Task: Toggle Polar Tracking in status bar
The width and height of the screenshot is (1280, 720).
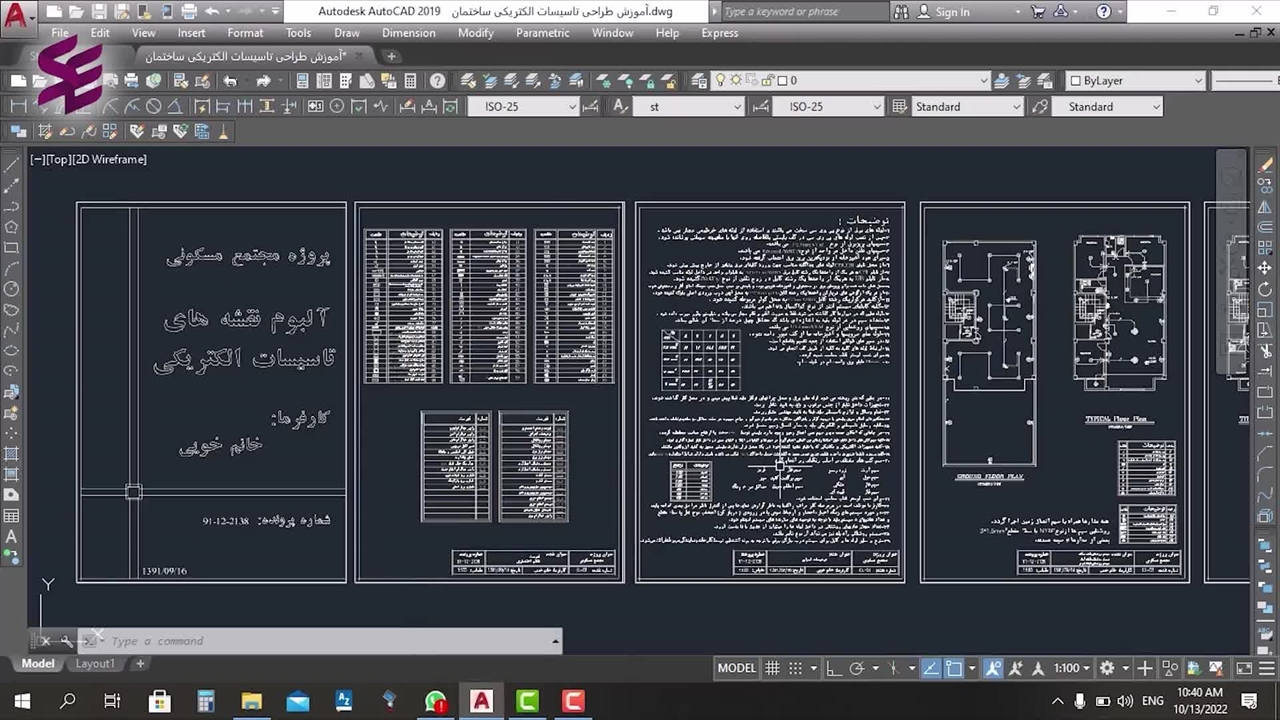Action: point(857,668)
